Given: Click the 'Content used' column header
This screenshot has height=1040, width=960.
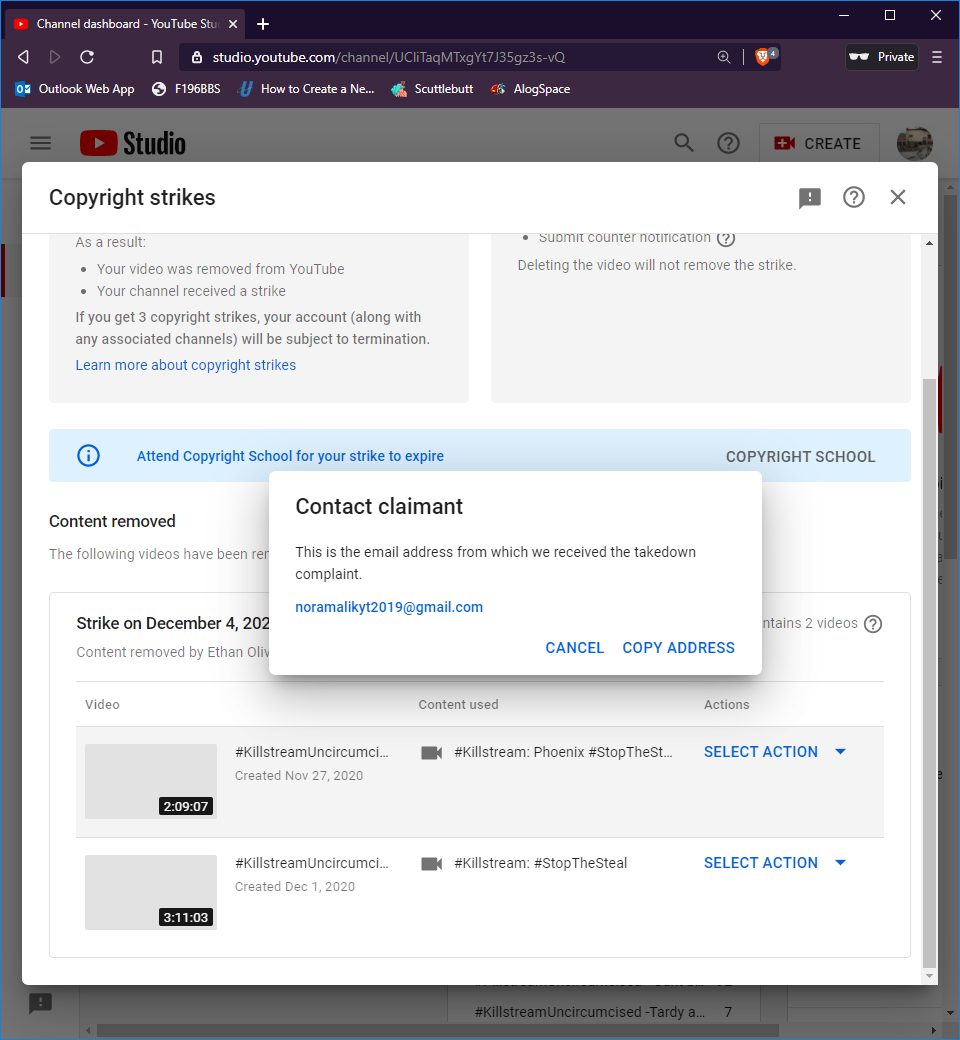Looking at the screenshot, I should tap(458, 704).
